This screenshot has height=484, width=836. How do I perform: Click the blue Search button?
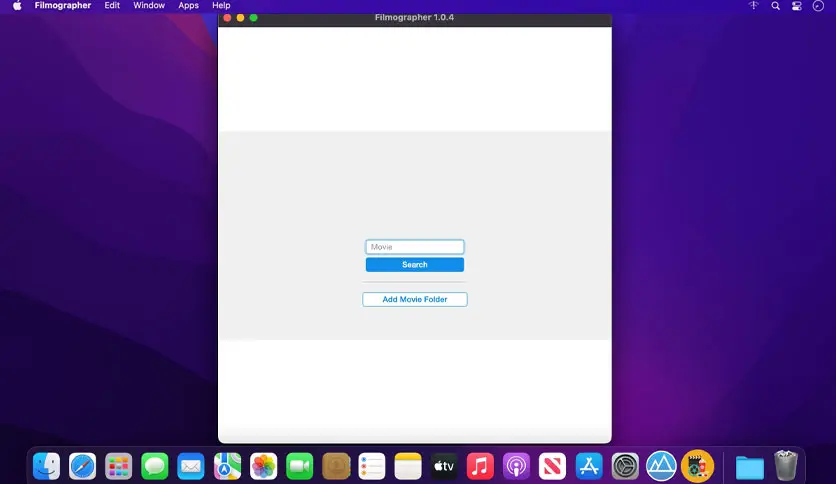[414, 264]
